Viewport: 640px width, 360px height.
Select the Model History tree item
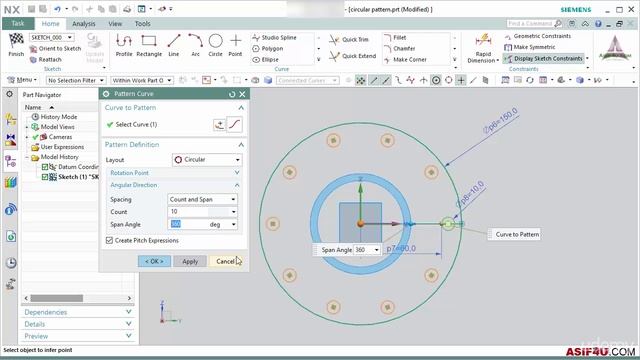(59, 157)
